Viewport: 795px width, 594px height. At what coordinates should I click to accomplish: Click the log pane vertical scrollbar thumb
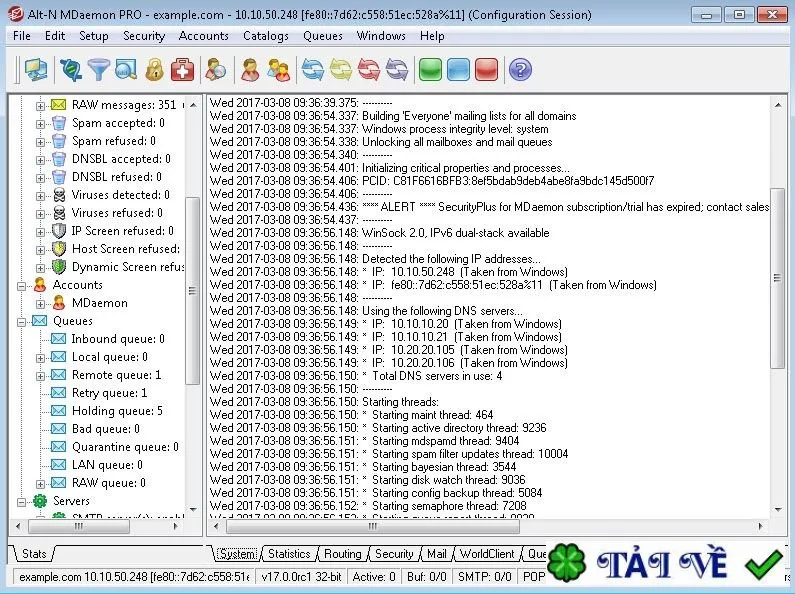(777, 278)
